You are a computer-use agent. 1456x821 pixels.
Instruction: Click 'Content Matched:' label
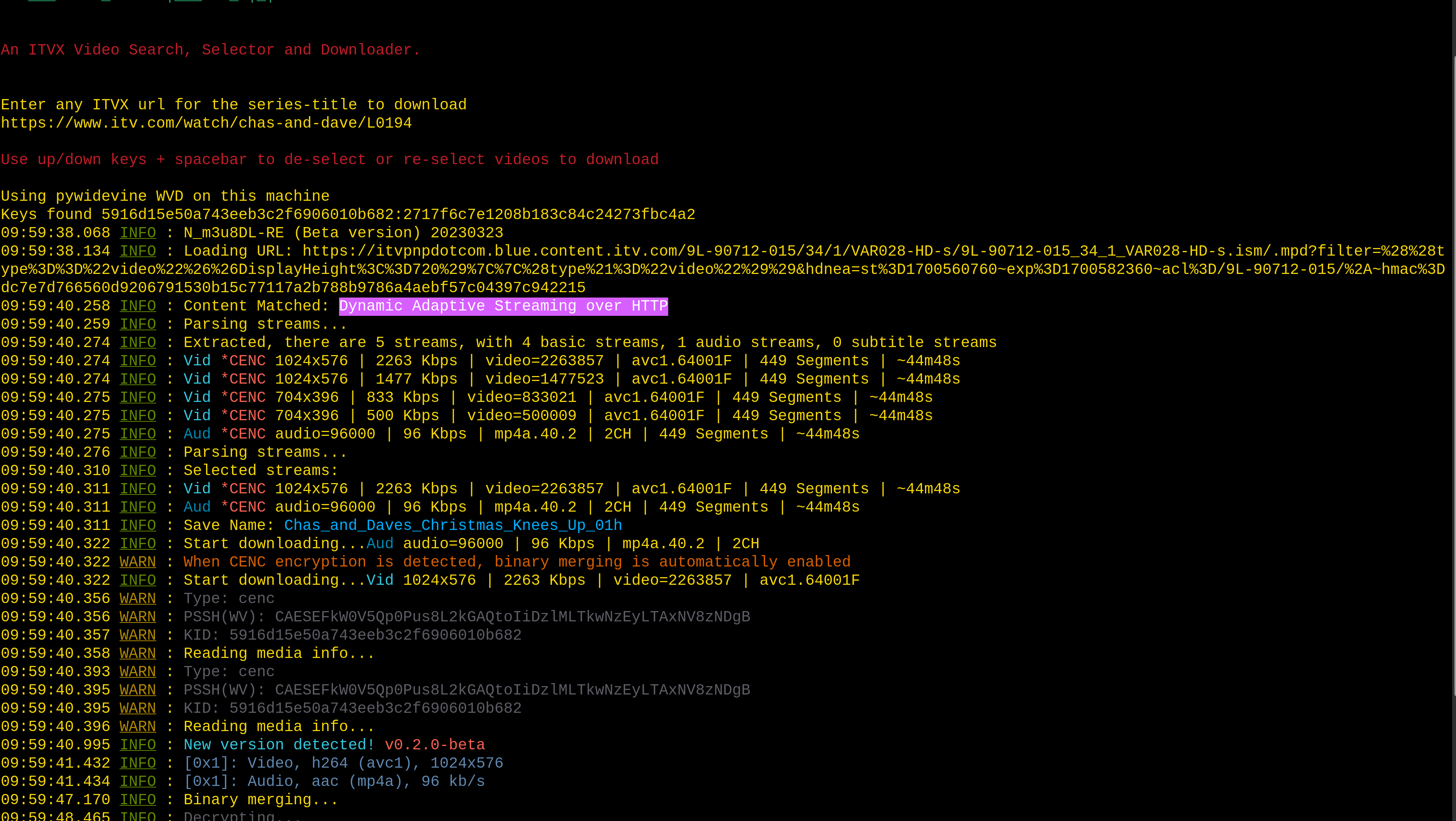pos(256,306)
